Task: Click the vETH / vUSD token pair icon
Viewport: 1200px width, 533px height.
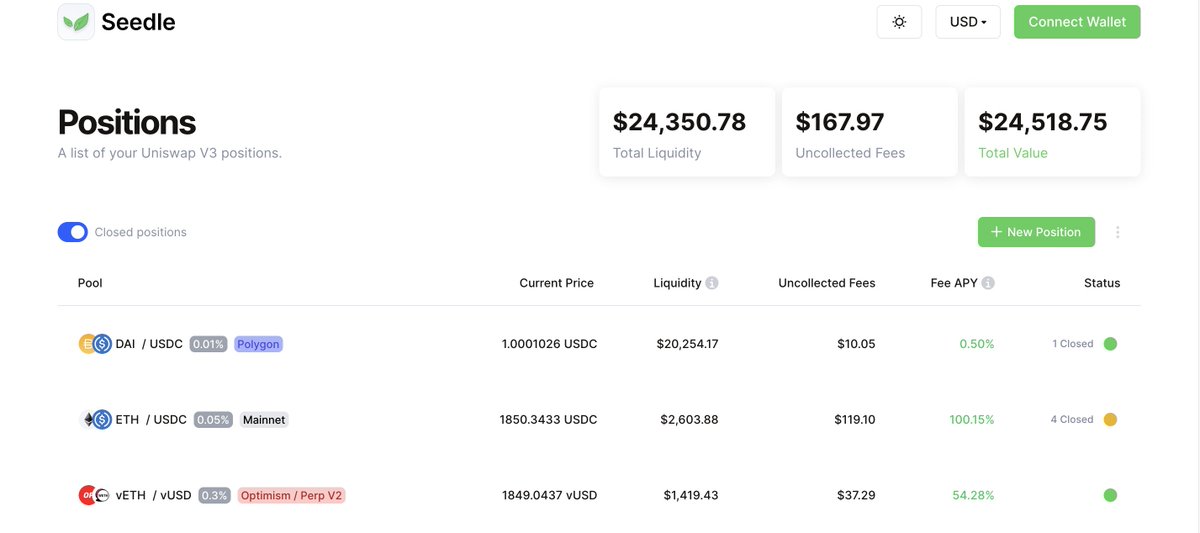Action: click(95, 495)
